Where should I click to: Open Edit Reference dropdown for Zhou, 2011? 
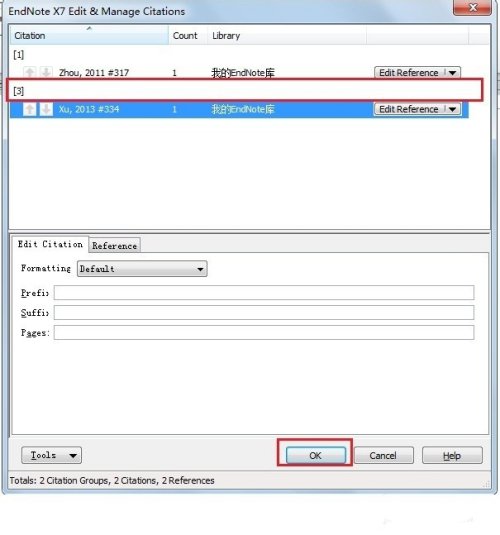[x=453, y=73]
